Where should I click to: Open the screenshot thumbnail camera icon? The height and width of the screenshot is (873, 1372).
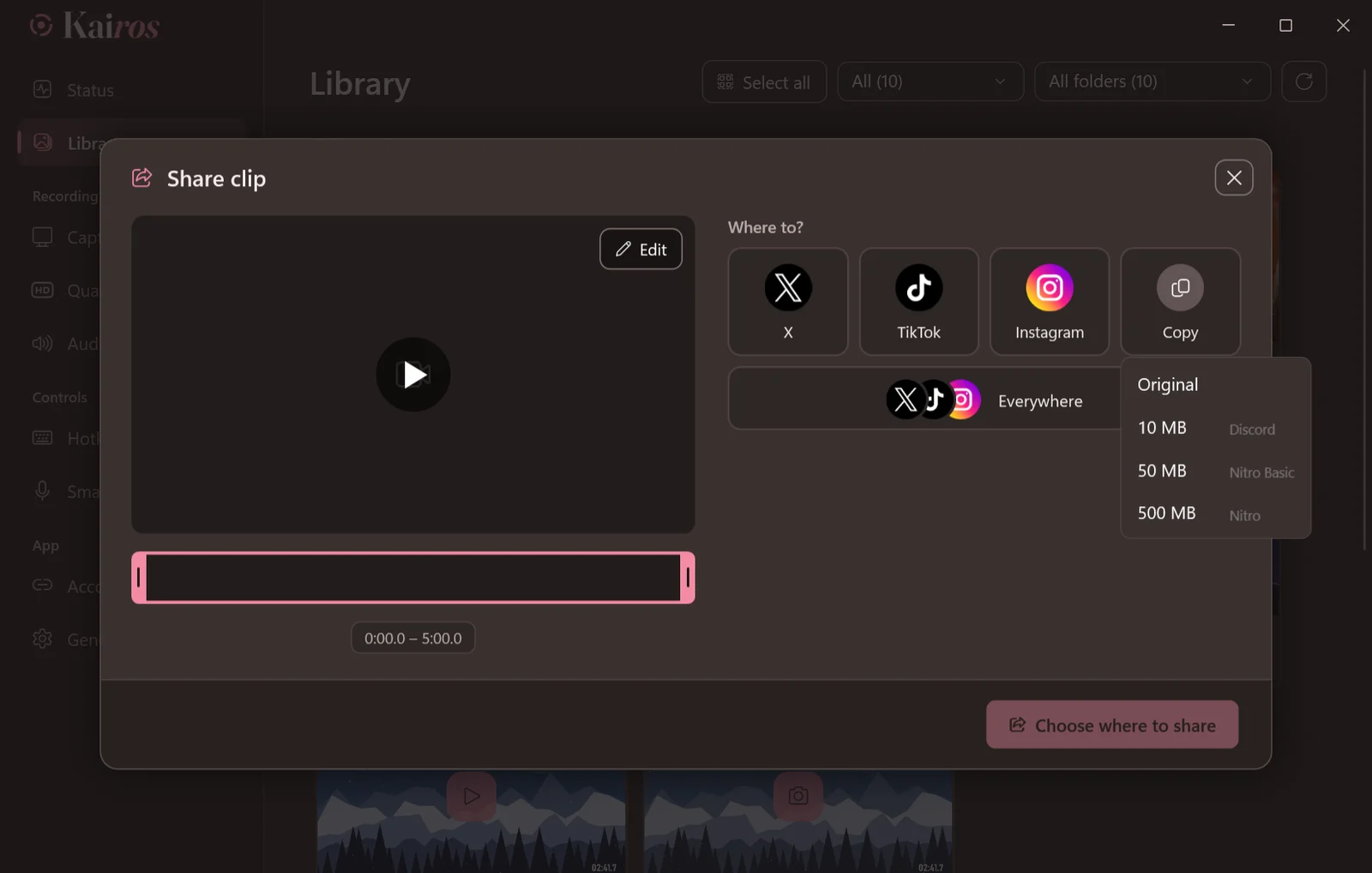point(798,796)
